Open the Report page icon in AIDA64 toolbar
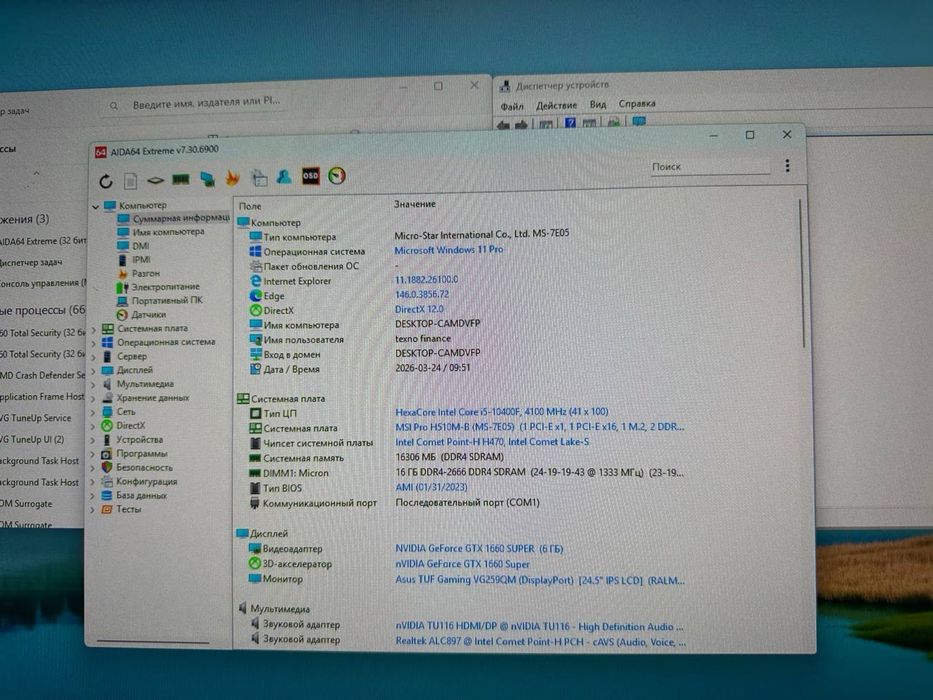The width and height of the screenshot is (933, 700). [x=131, y=180]
